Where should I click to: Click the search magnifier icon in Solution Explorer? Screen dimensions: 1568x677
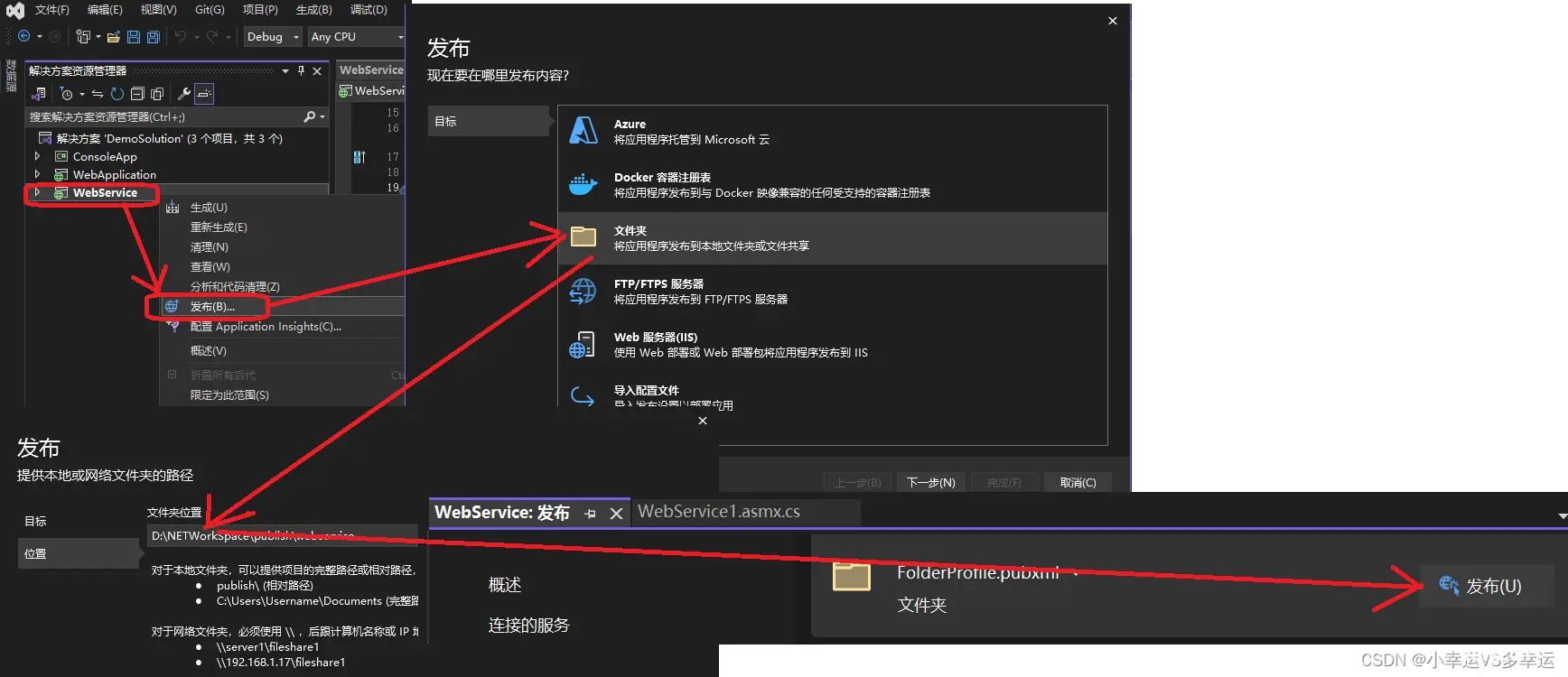pyautogui.click(x=310, y=116)
